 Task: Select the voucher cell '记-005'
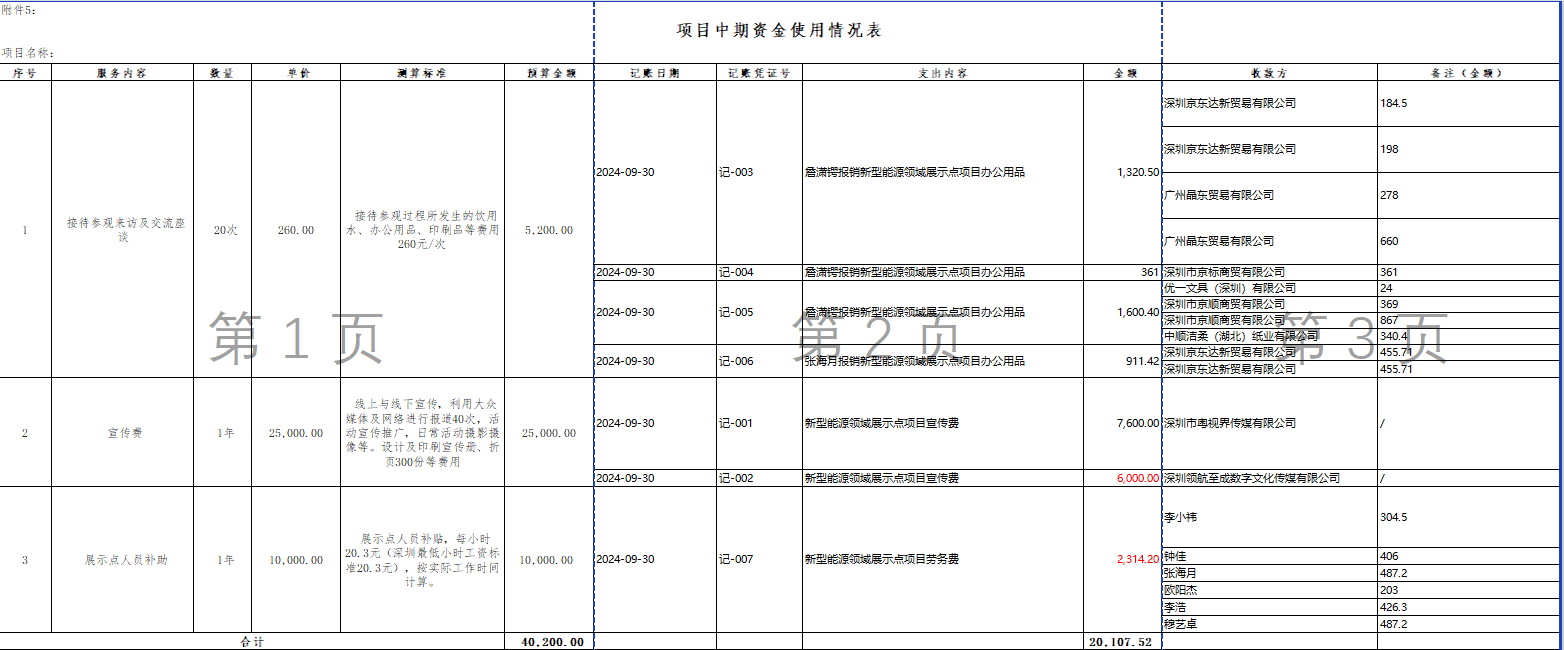pos(759,312)
